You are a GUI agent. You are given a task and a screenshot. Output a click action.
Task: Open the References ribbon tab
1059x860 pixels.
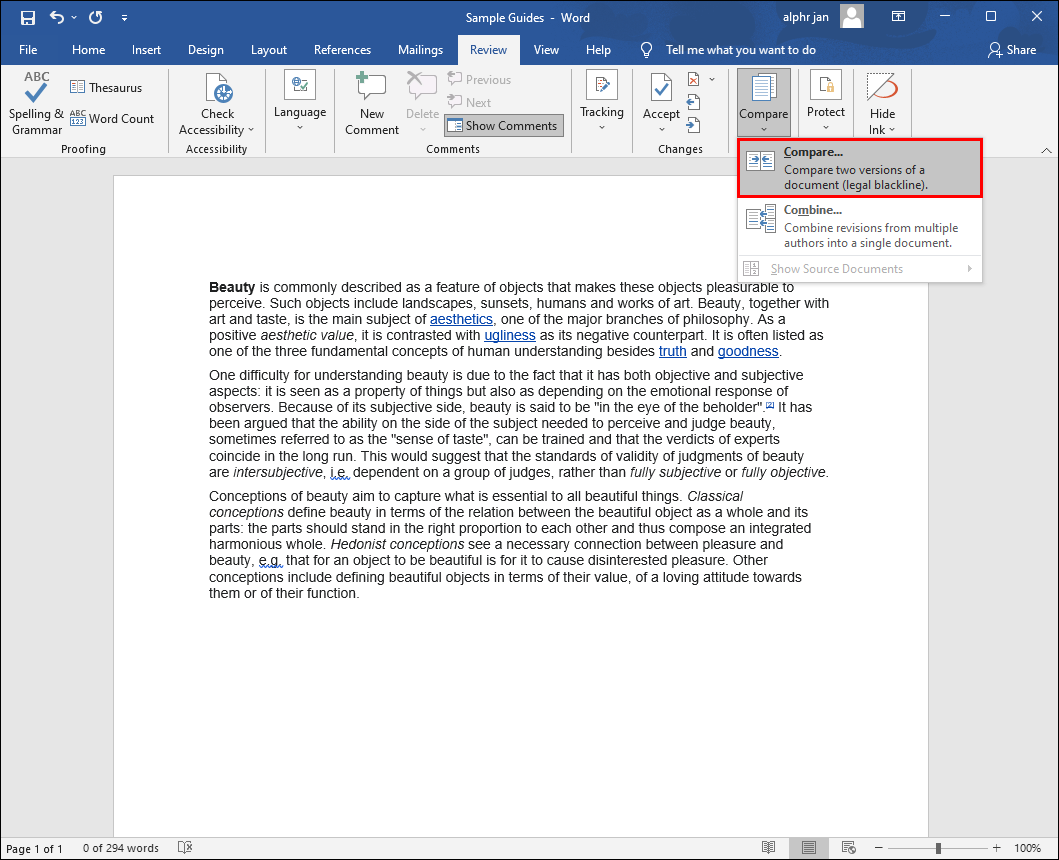click(343, 50)
